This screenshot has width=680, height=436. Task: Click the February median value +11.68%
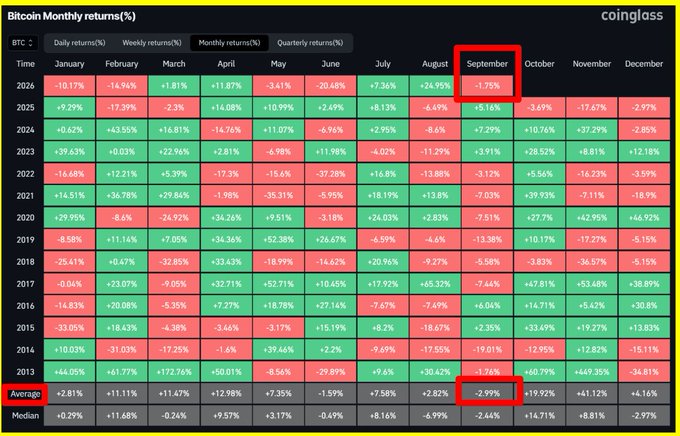pyautogui.click(x=121, y=416)
